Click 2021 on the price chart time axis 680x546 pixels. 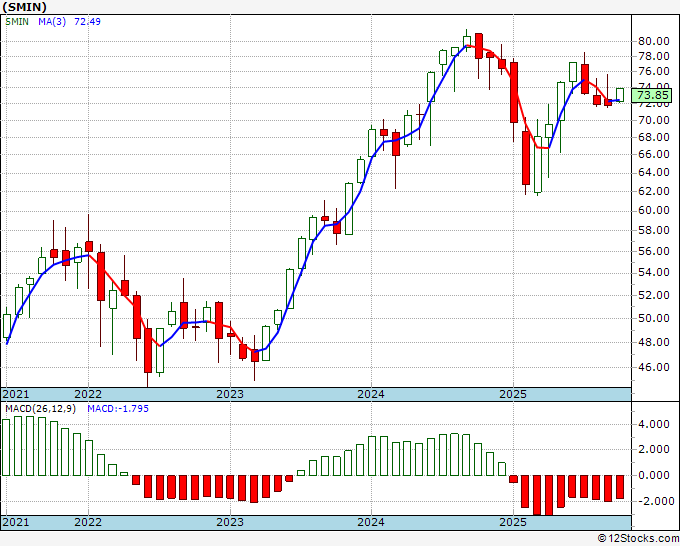16,394
